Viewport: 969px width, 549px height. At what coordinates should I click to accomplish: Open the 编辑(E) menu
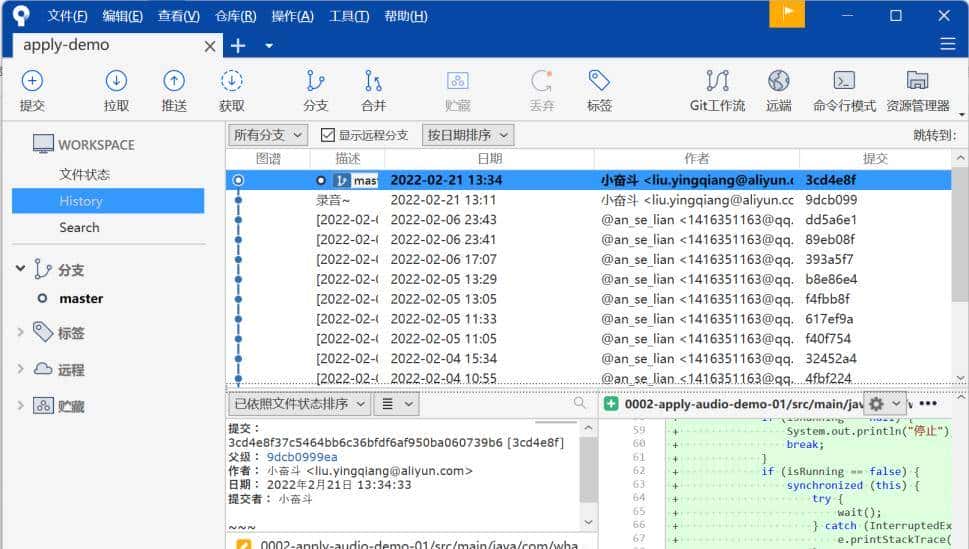[x=122, y=16]
